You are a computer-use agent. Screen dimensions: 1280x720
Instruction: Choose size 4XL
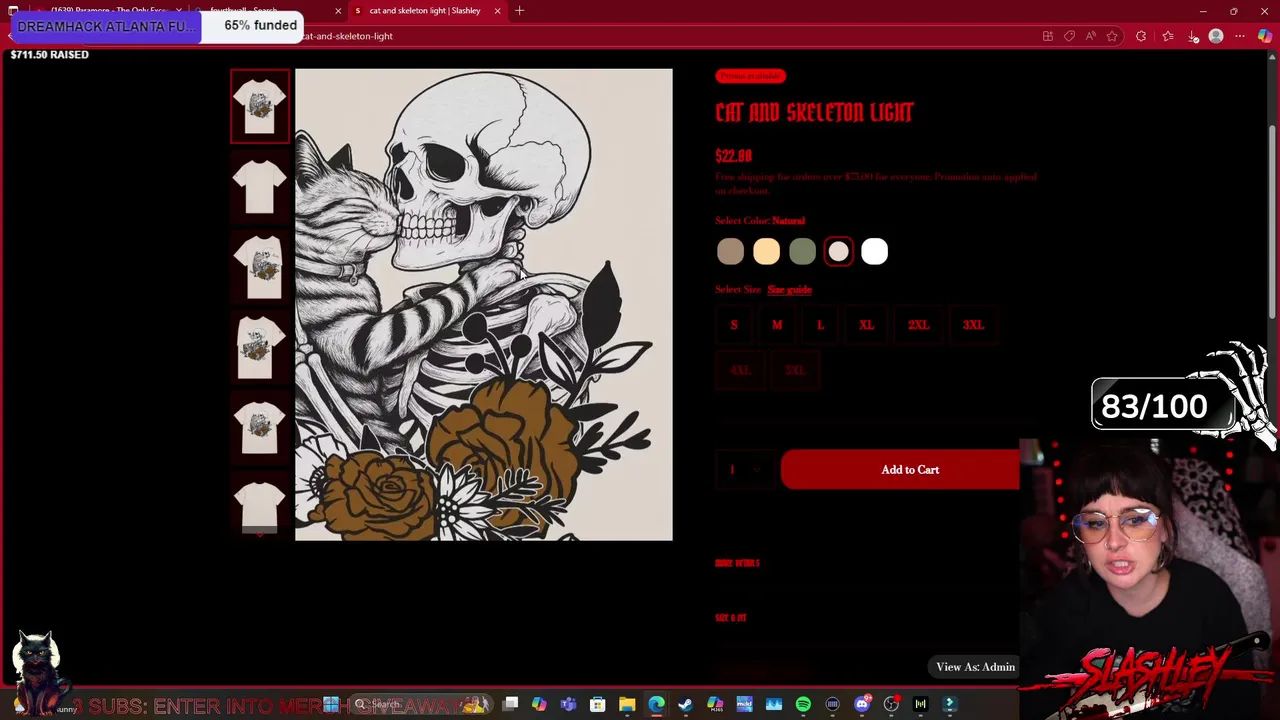coord(740,370)
